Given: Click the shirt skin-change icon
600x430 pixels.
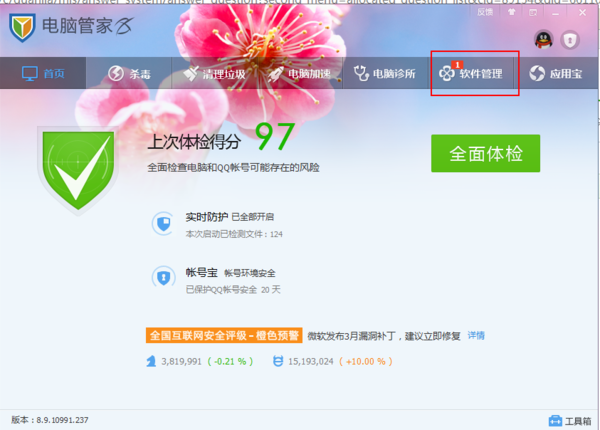Looking at the screenshot, I should click(x=511, y=12).
